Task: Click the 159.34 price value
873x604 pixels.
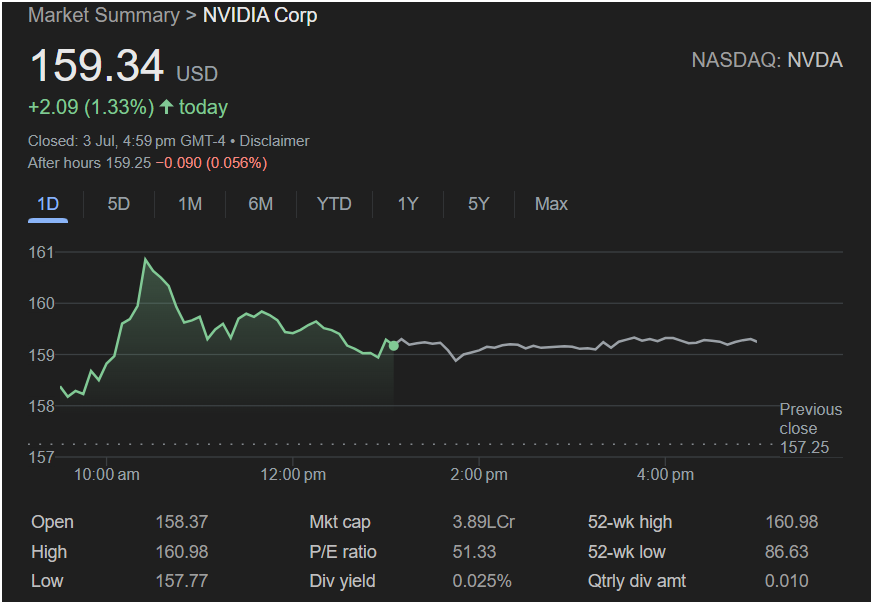Action: (x=97, y=66)
